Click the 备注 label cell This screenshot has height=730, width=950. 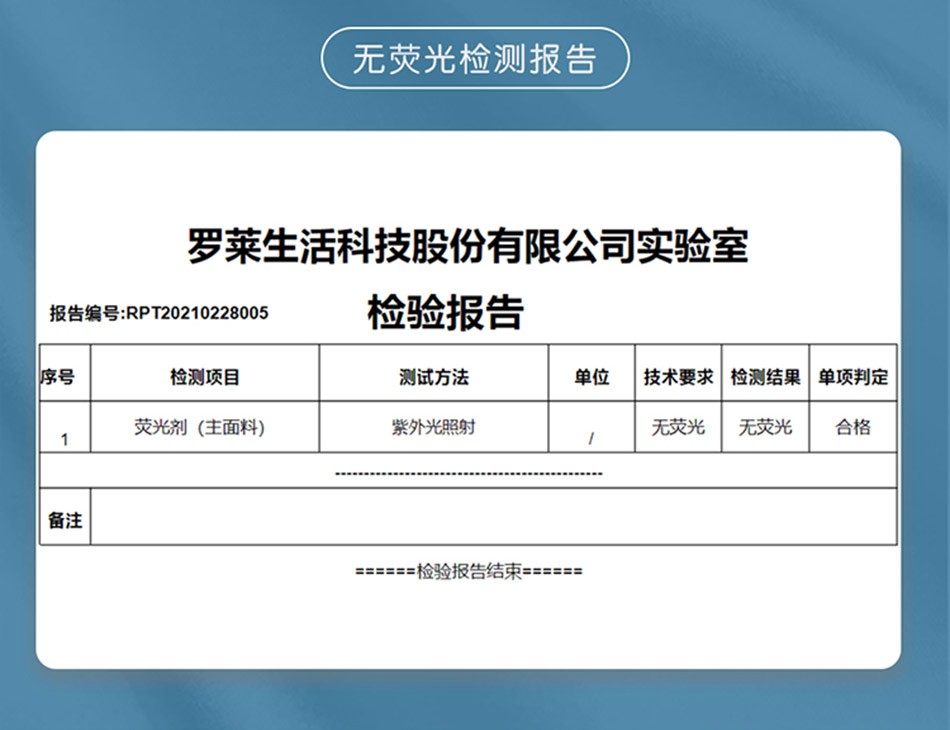pyautogui.click(x=65, y=517)
